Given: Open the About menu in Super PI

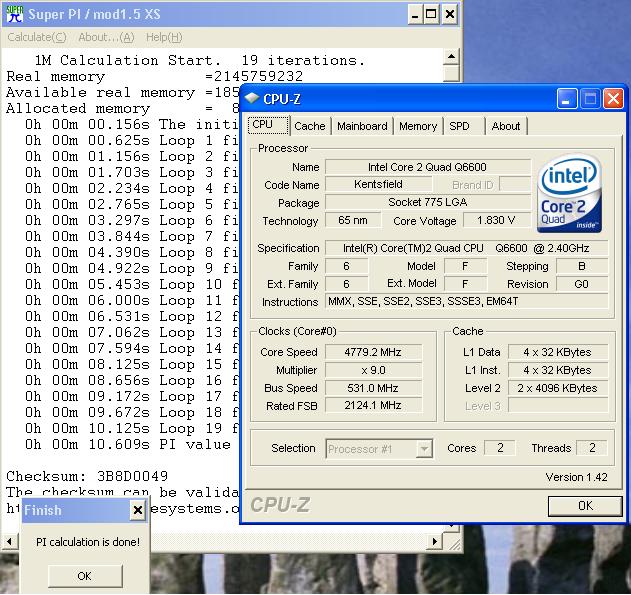Looking at the screenshot, I should [106, 37].
